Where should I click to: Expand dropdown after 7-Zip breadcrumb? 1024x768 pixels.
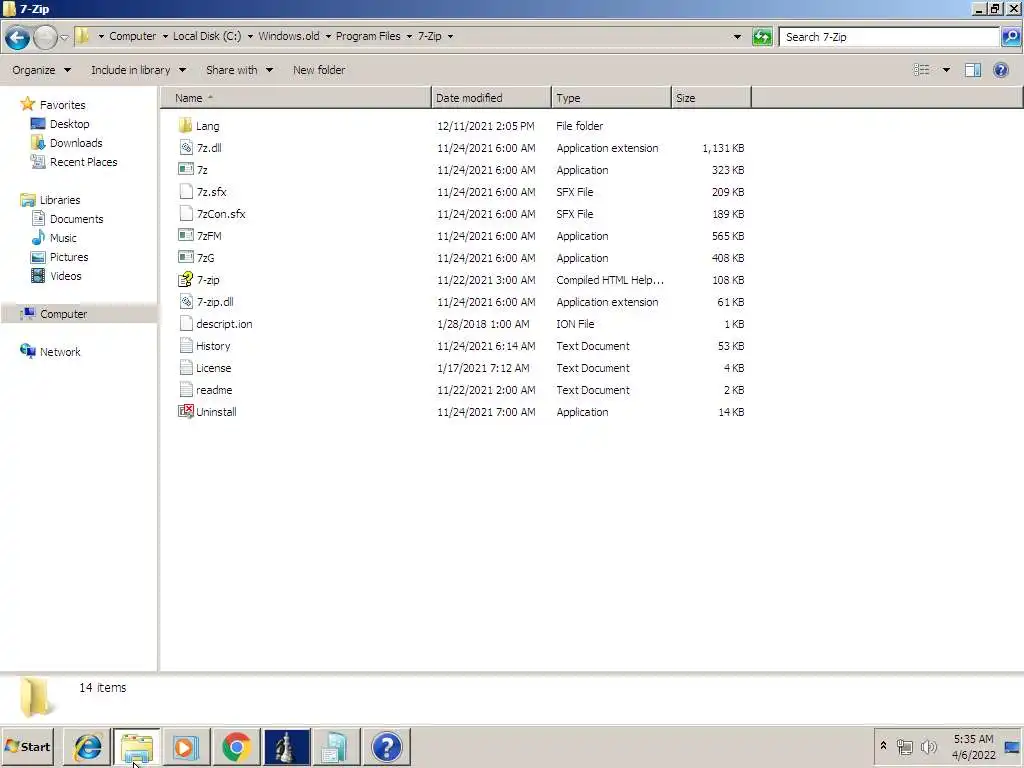click(x=450, y=37)
